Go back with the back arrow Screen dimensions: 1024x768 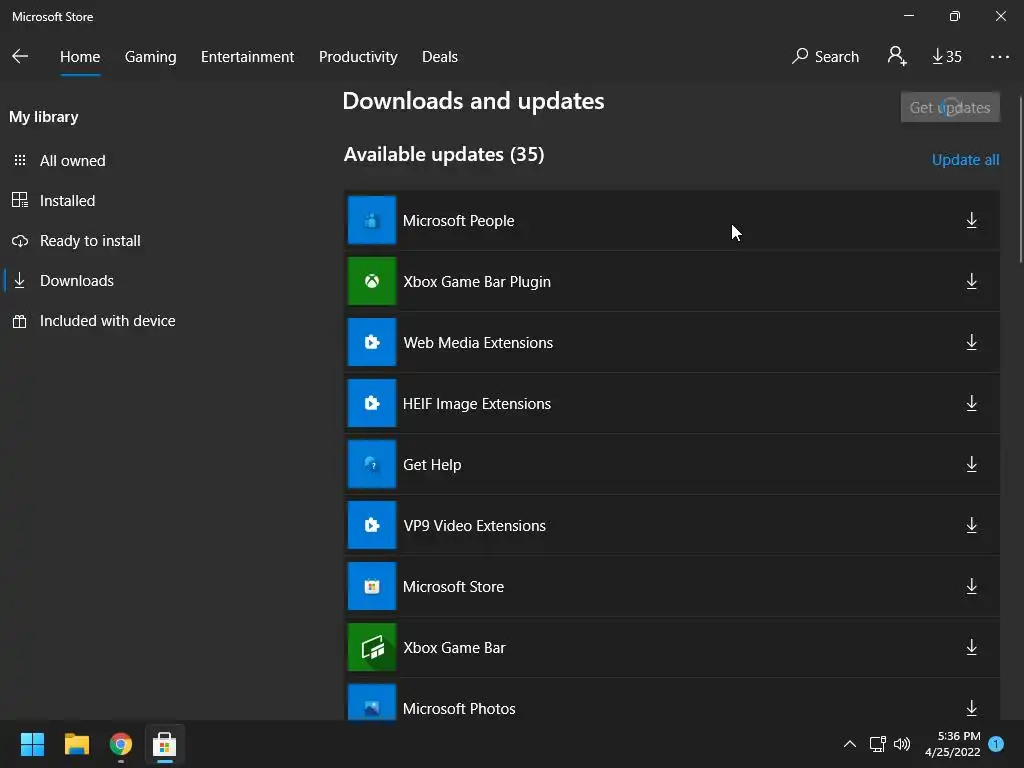point(20,56)
